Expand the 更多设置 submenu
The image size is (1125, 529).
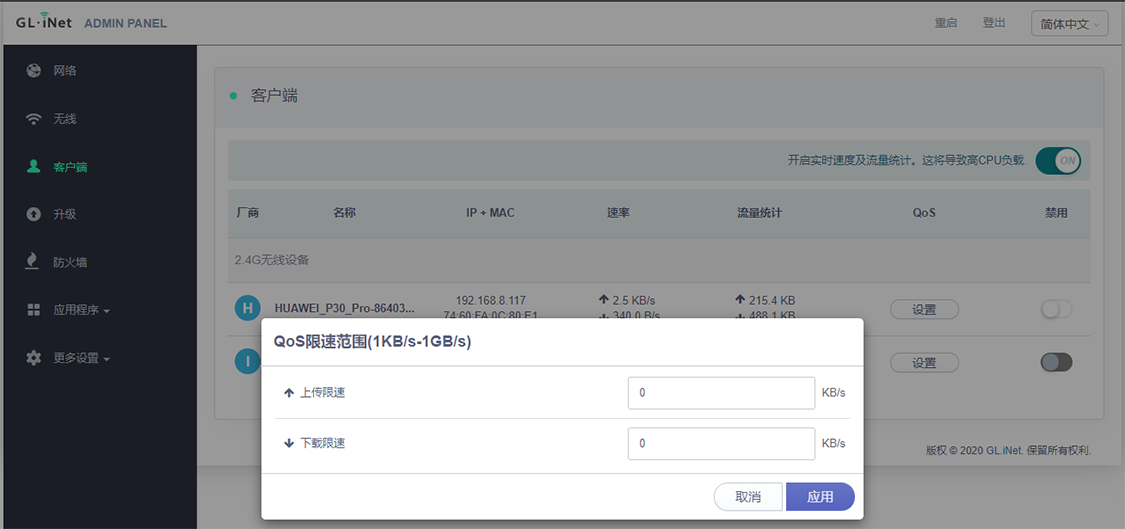point(81,358)
